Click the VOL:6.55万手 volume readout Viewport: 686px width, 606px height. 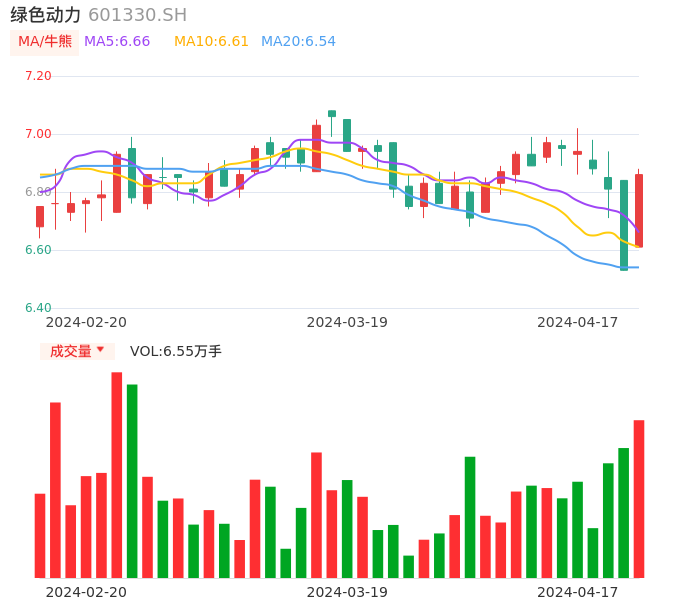tap(176, 351)
